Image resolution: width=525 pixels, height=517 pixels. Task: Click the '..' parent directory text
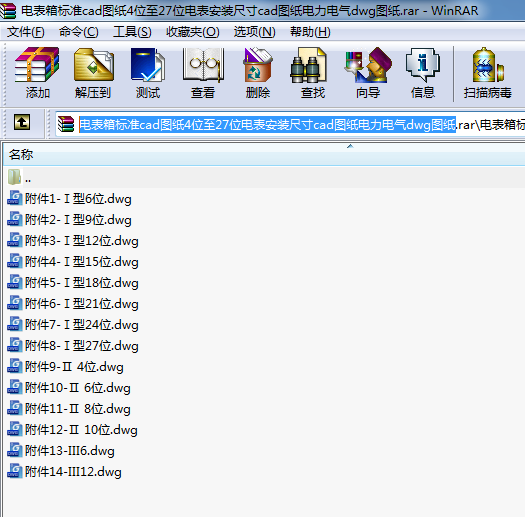(28, 180)
